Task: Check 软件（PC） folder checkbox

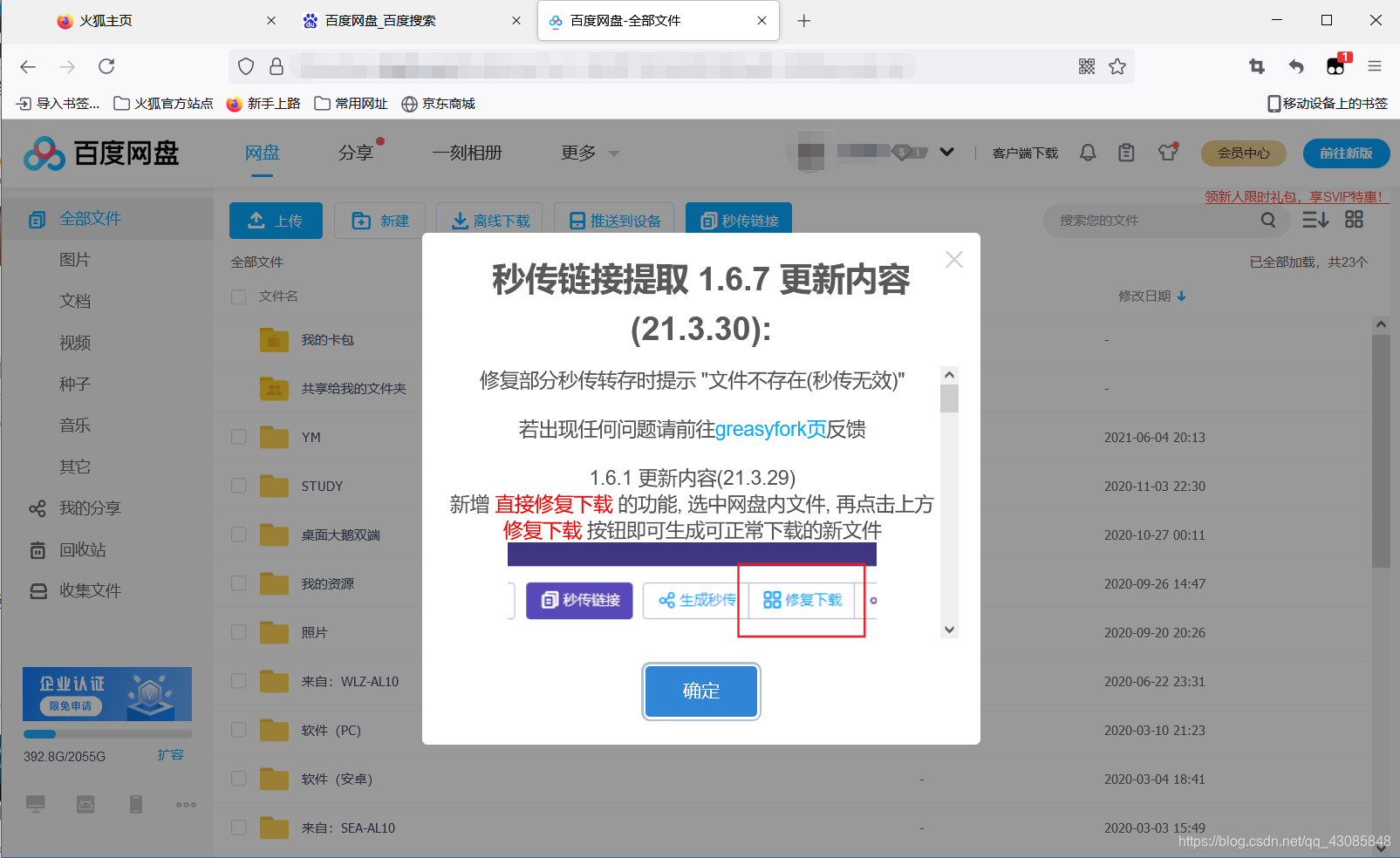Action: tap(238, 730)
